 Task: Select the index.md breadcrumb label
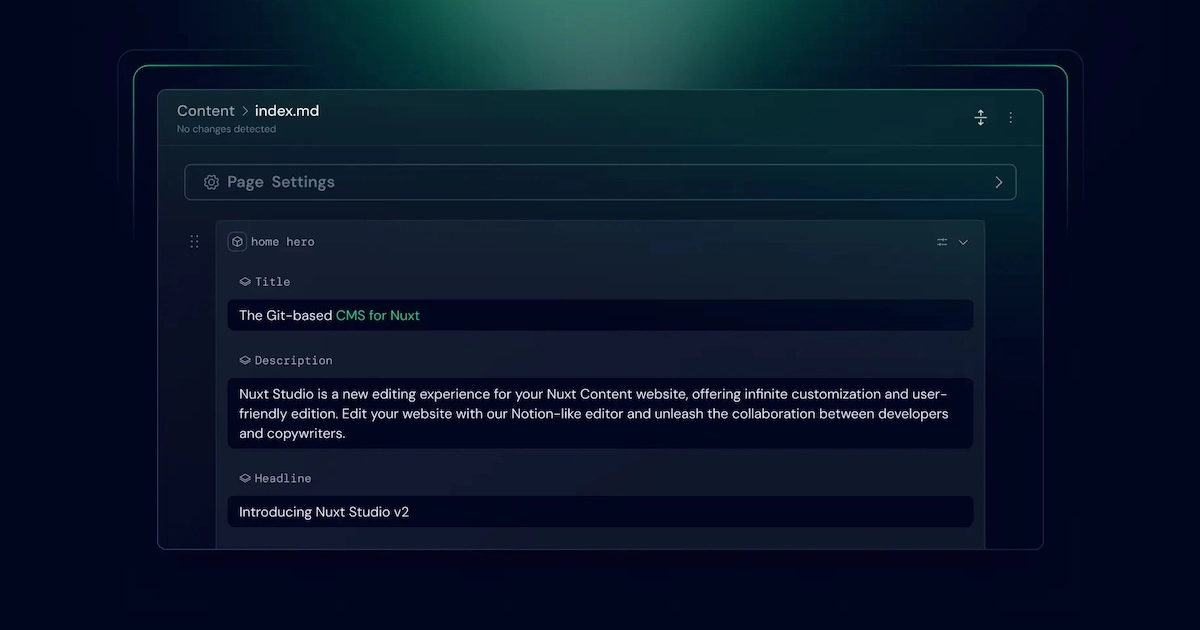click(286, 110)
